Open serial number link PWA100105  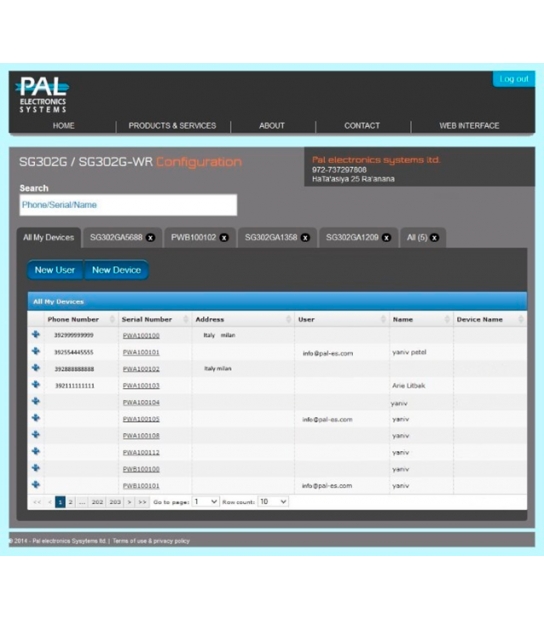click(141, 419)
